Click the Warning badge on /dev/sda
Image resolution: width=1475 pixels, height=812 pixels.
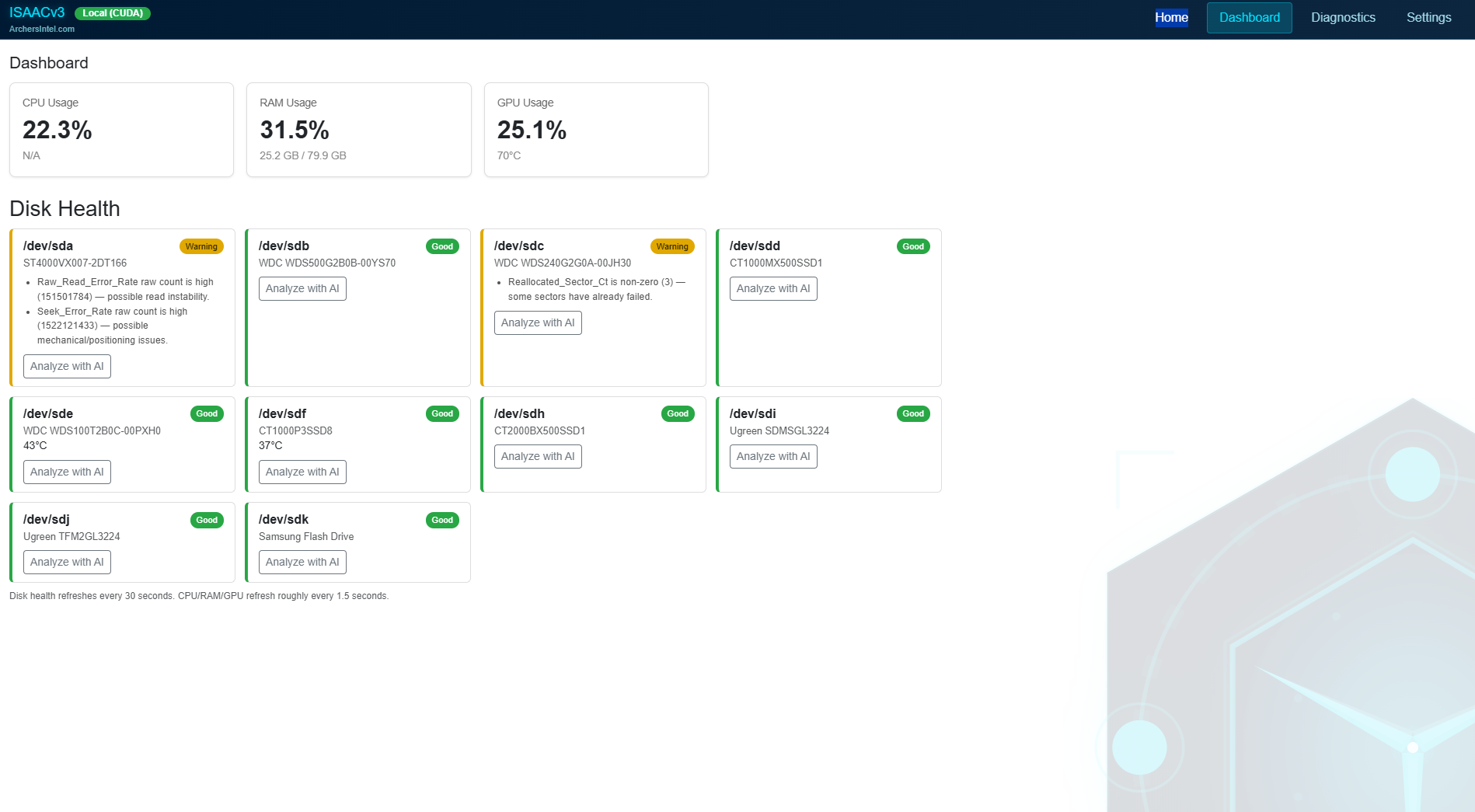click(201, 246)
